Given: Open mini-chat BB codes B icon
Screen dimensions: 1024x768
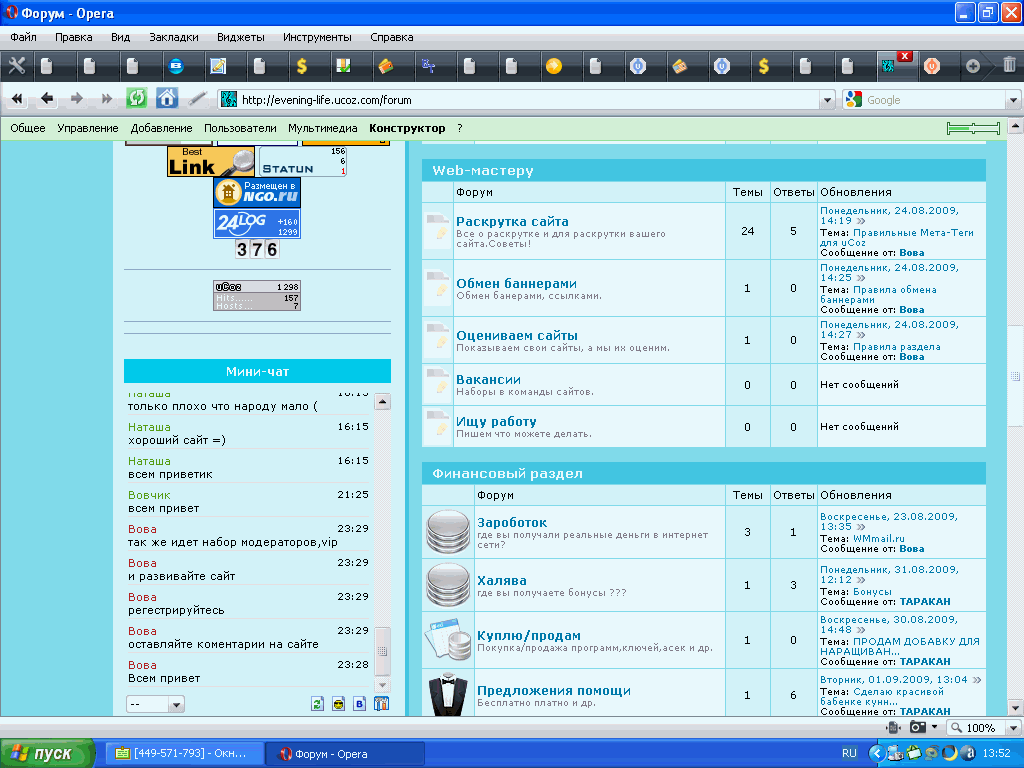Looking at the screenshot, I should coord(360,704).
